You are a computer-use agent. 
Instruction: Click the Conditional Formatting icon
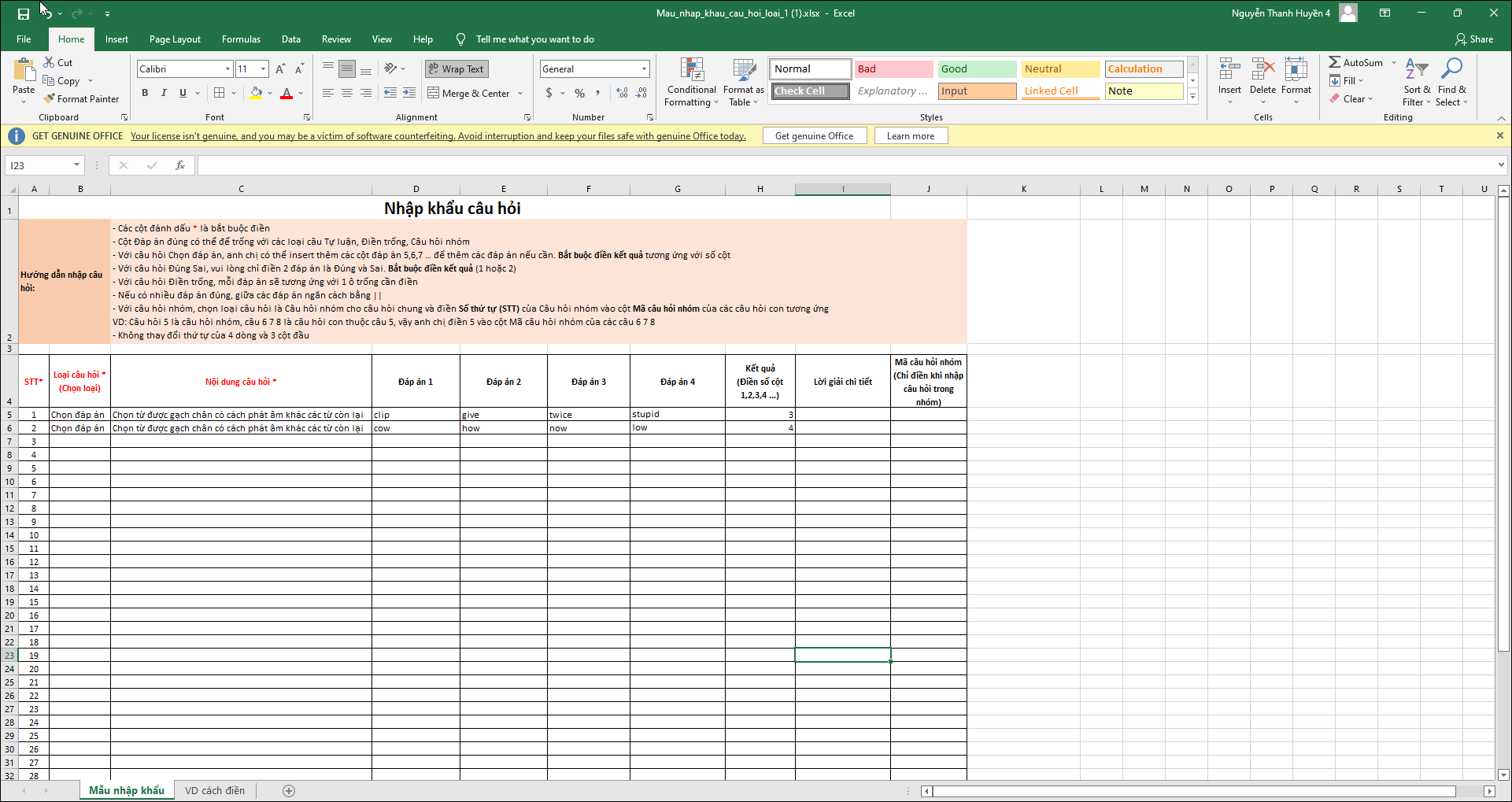point(692,71)
